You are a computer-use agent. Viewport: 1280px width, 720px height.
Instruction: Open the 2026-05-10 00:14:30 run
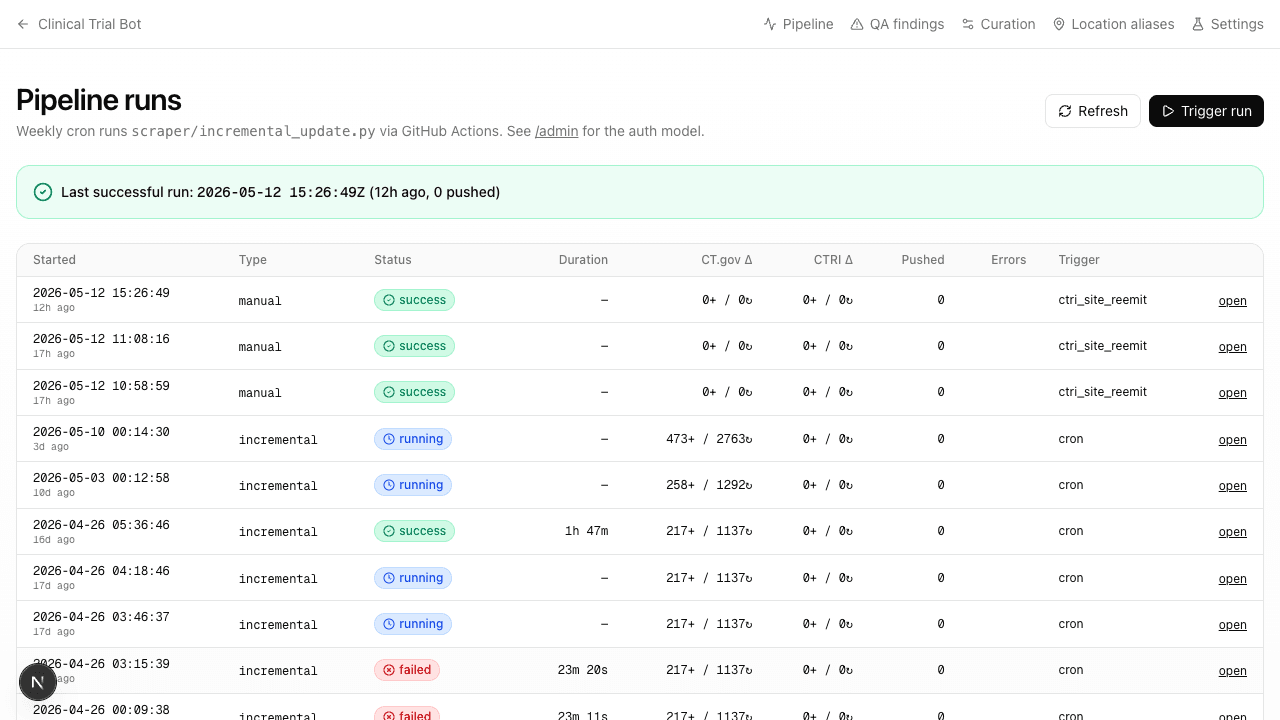[1232, 440]
